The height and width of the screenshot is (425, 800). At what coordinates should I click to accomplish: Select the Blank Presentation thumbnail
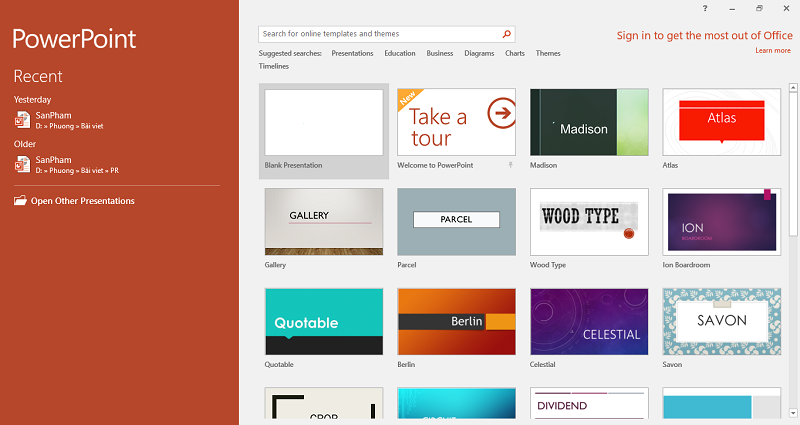(x=323, y=122)
